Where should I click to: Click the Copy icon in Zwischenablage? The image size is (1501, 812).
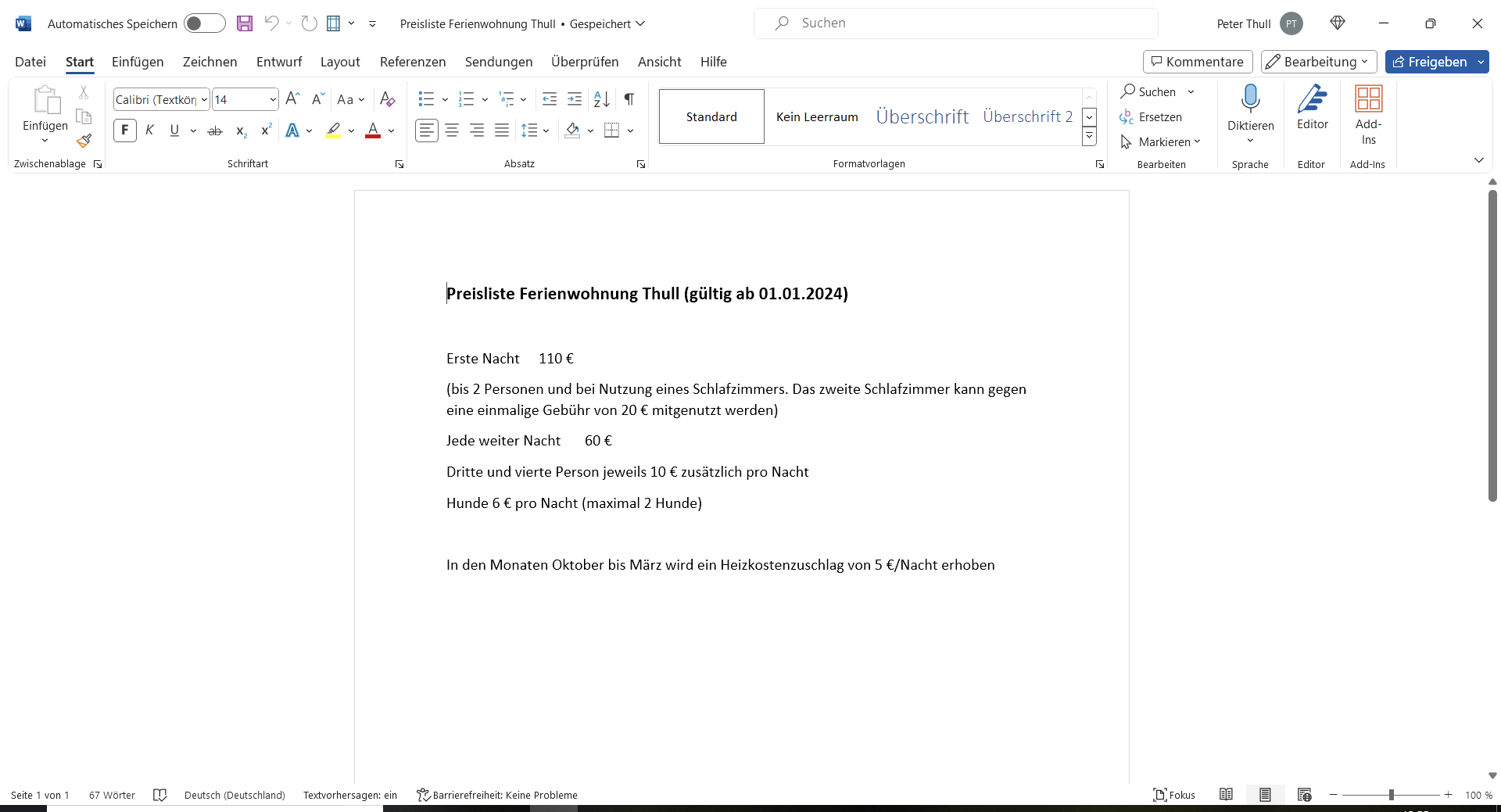tap(84, 116)
